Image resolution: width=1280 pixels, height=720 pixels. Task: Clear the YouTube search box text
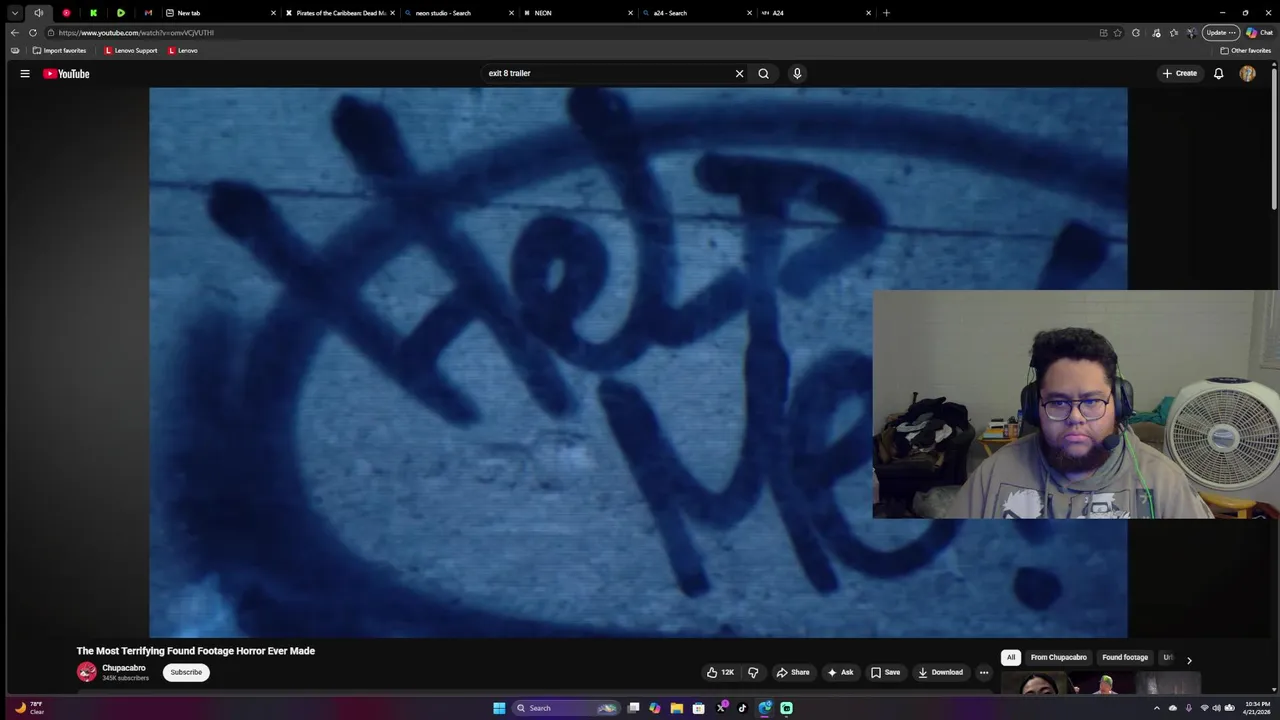[740, 73]
